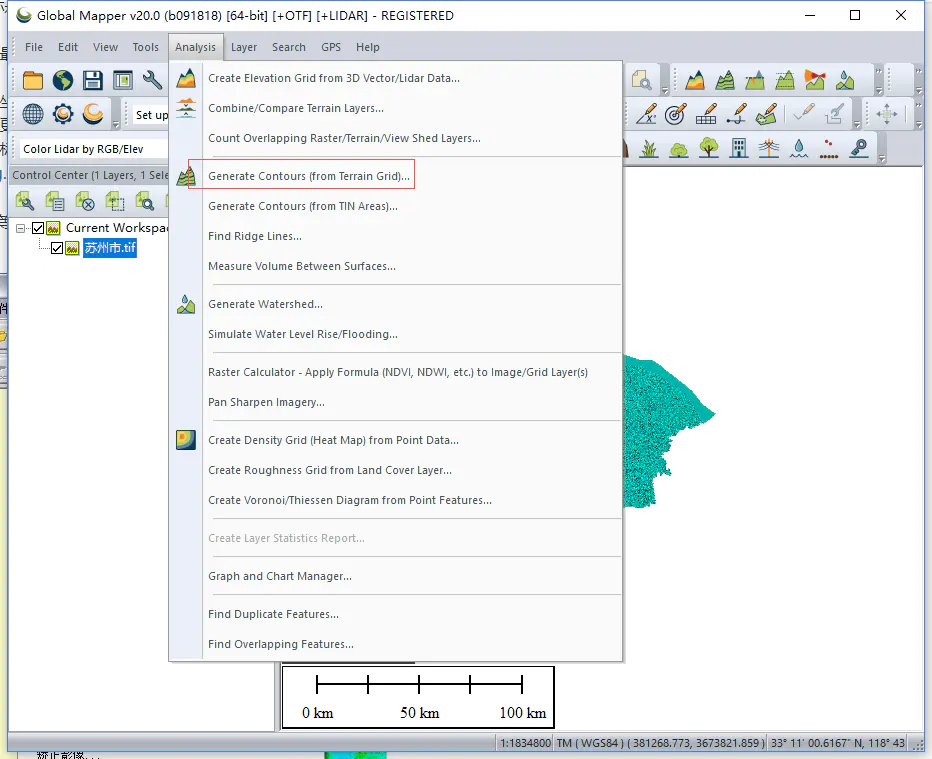Open the Tools menu
932x759 pixels.
pos(146,47)
